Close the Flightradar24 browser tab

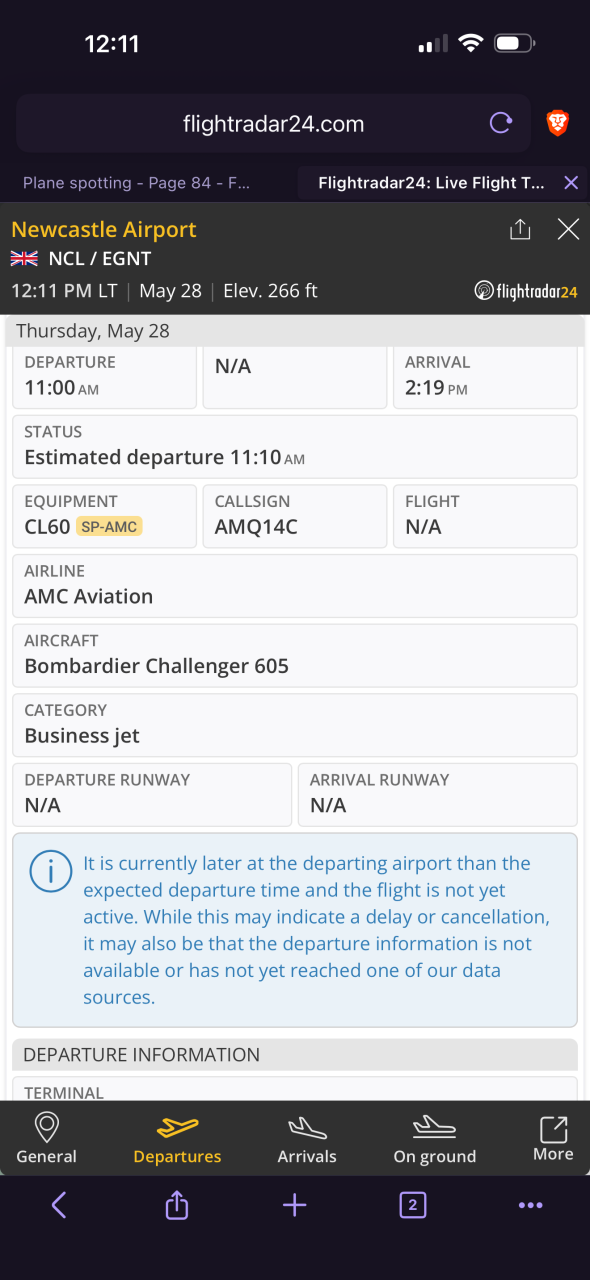(x=571, y=183)
